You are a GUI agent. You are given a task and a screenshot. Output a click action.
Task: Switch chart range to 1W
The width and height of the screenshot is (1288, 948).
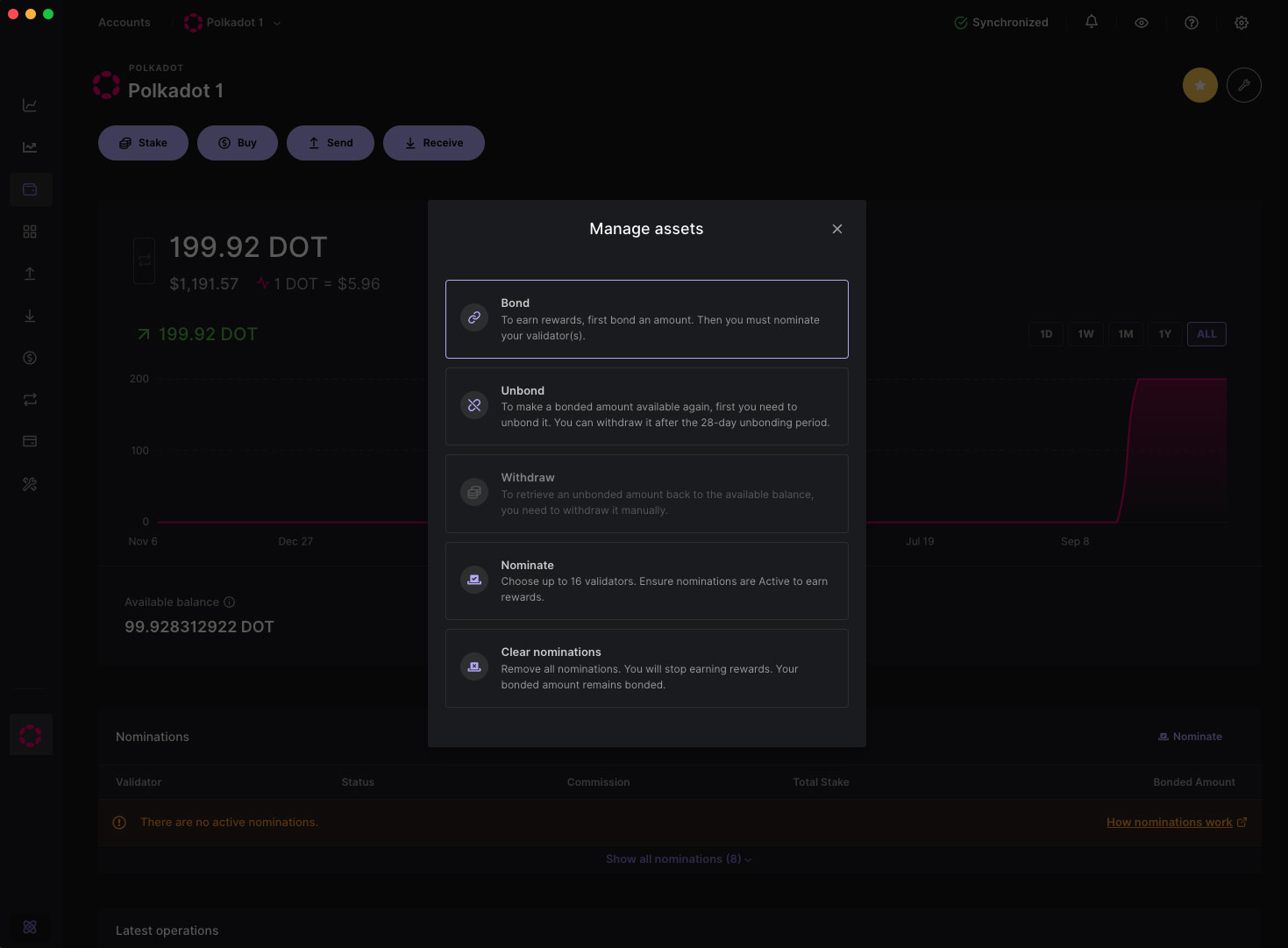[x=1085, y=334]
